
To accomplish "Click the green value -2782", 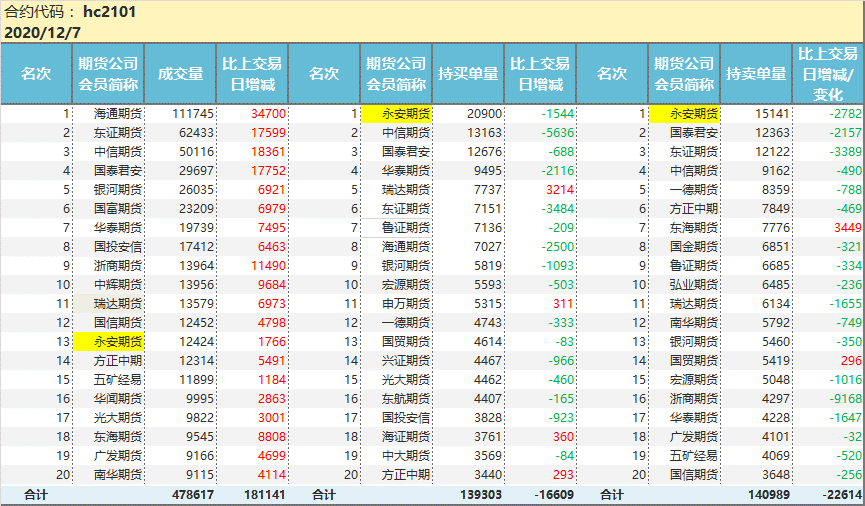I will pos(846,114).
